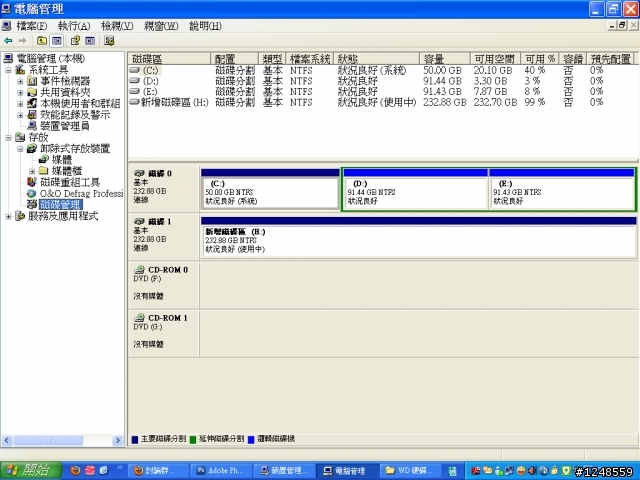Sort by 檔案系統 column header
Image resolution: width=640 pixels, height=480 pixels.
pos(310,59)
